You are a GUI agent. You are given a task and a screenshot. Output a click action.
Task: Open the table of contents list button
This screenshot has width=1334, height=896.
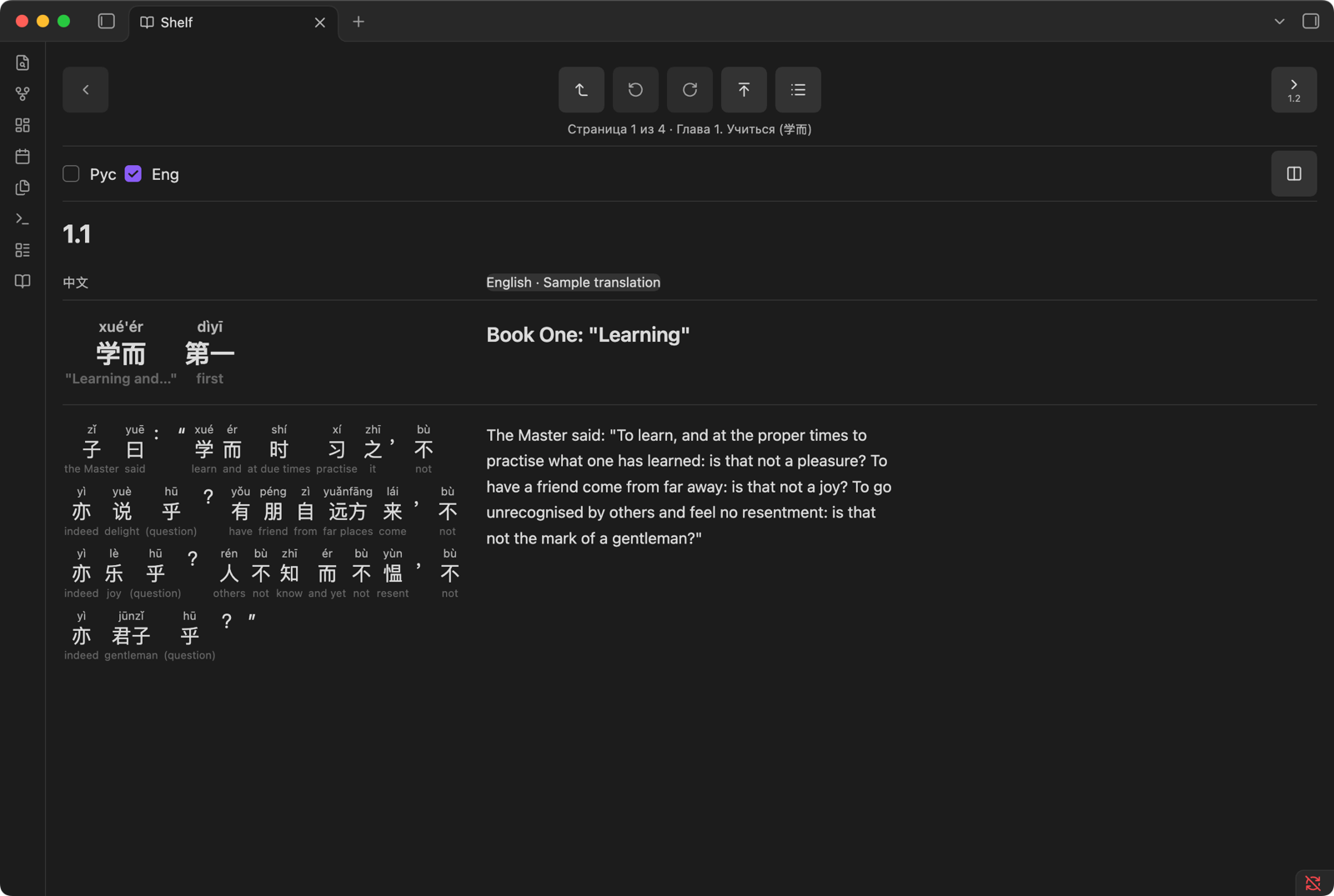tap(798, 89)
